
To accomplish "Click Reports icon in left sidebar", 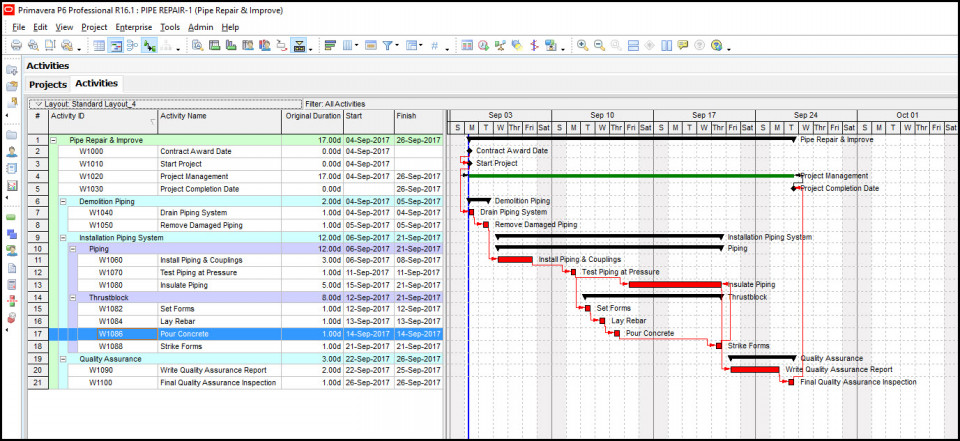I will (12, 168).
